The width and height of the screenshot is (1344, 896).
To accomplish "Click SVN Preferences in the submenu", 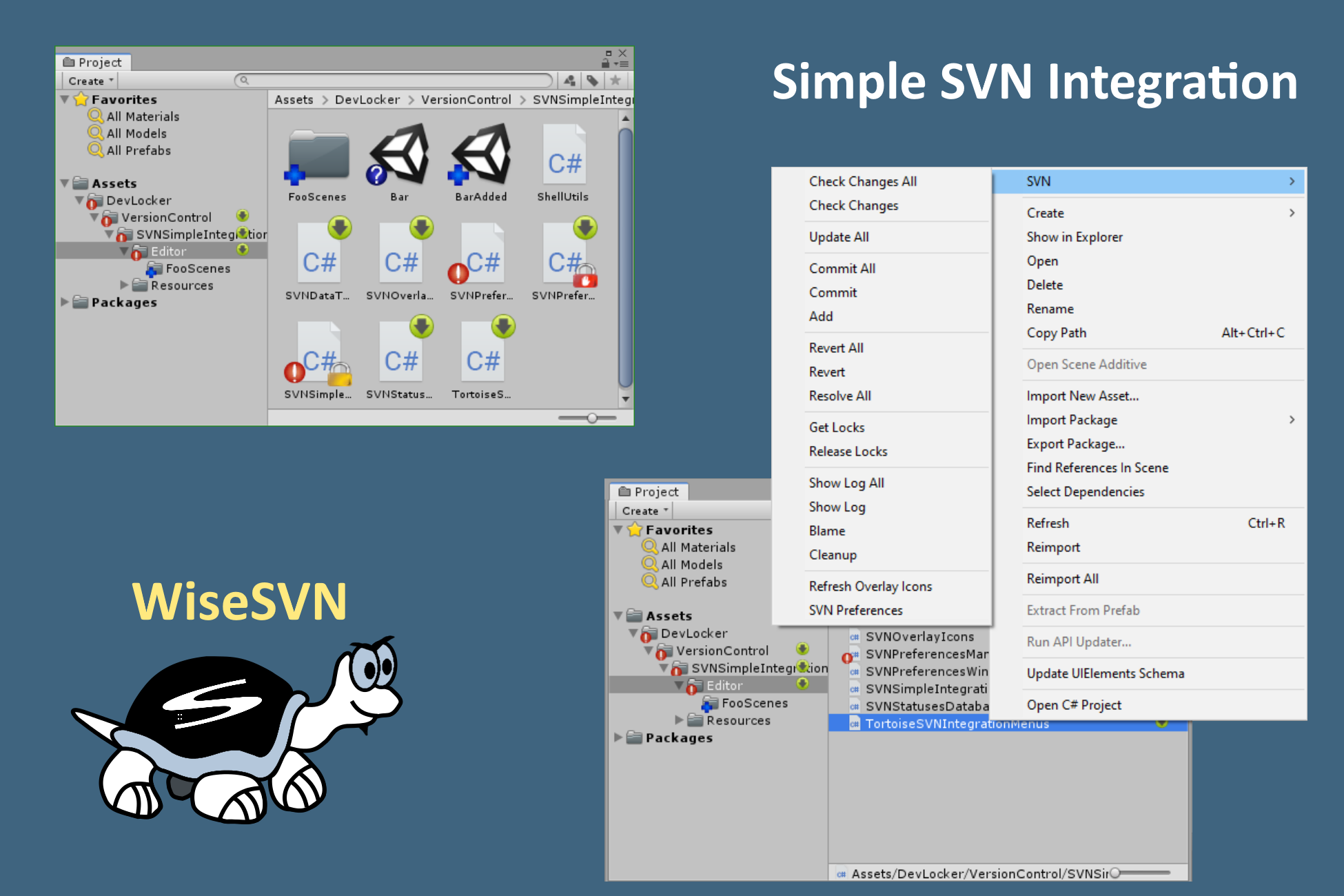I will click(855, 610).
